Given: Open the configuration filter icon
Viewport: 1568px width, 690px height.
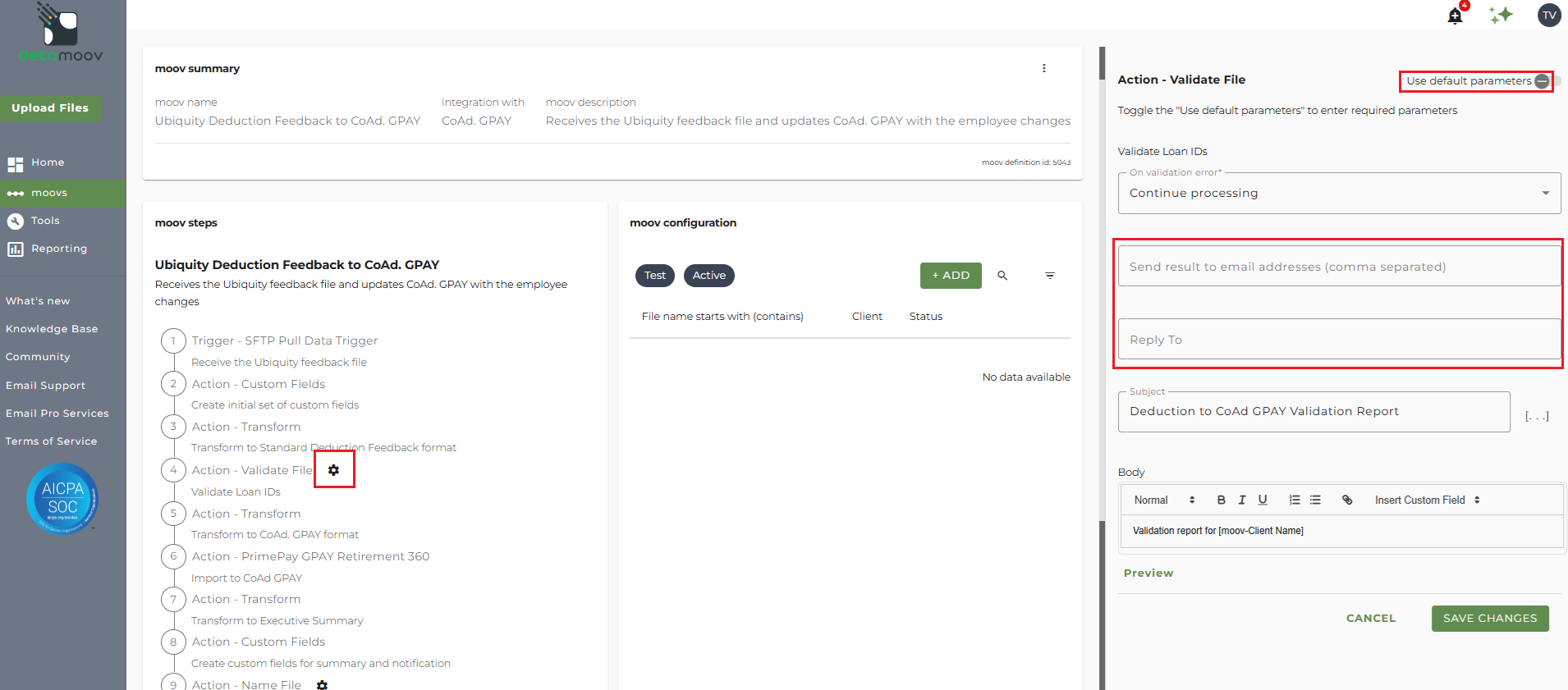Looking at the screenshot, I should click(x=1050, y=276).
